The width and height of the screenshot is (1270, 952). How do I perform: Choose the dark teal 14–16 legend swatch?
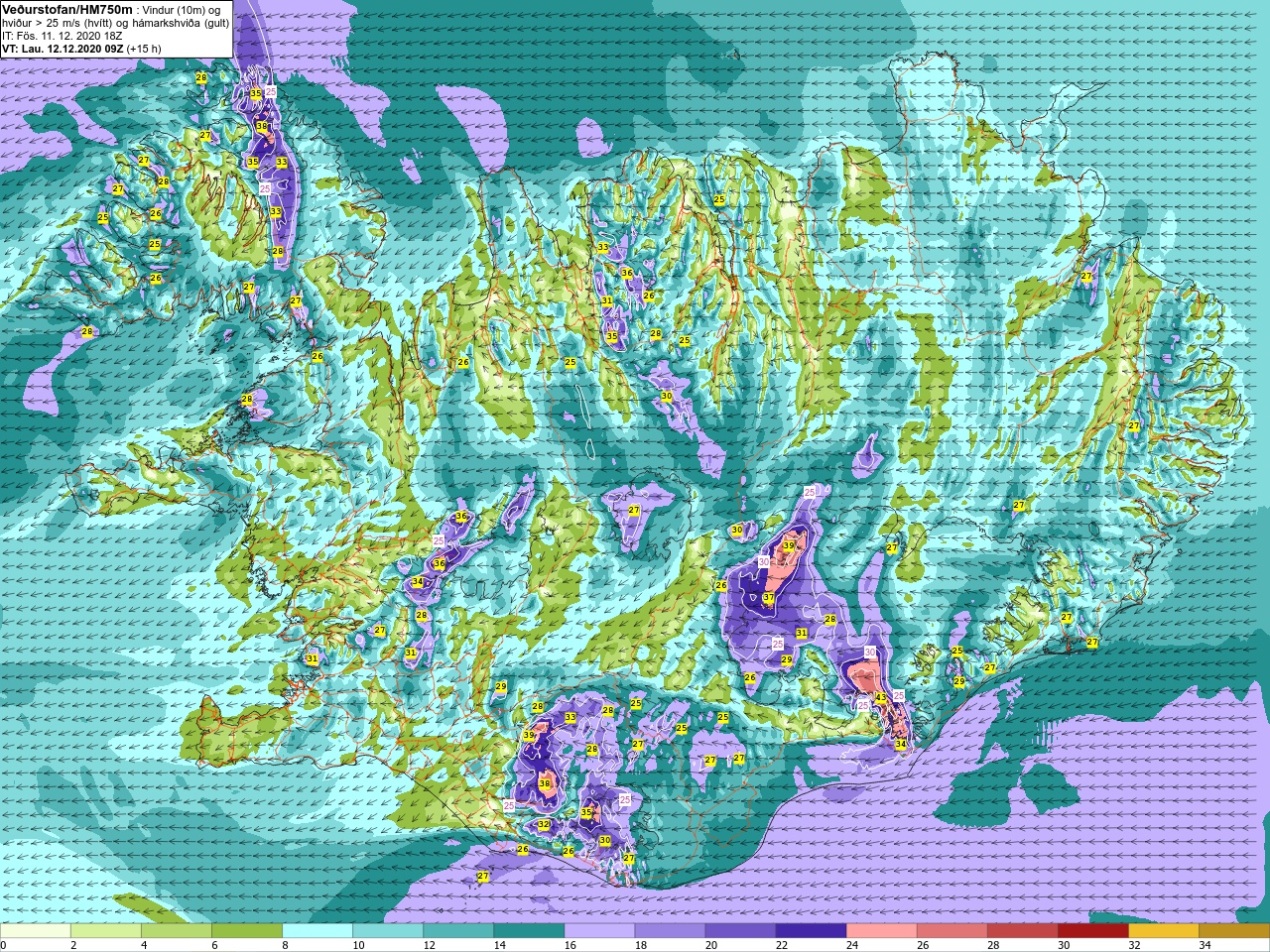point(529,931)
